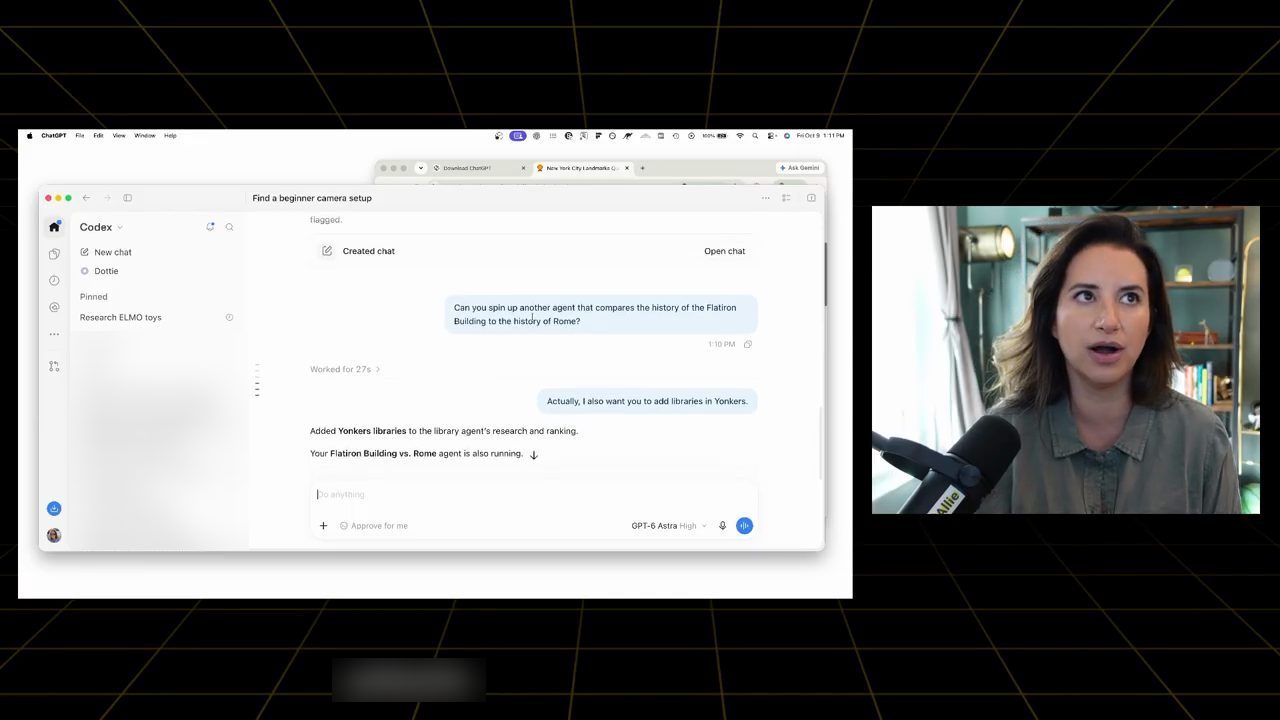Toggle the right panel icon in title bar
This screenshot has width=1280, height=720.
(x=811, y=198)
